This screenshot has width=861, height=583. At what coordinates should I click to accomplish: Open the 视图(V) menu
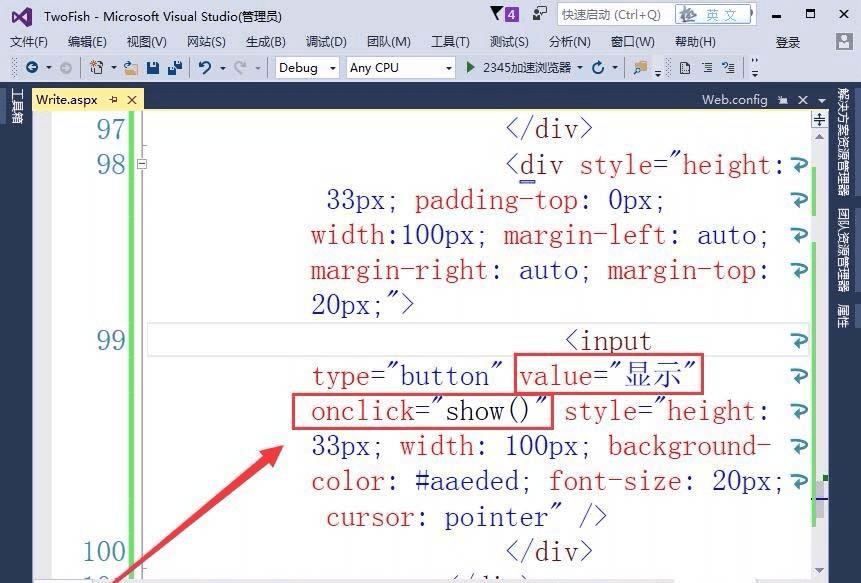click(147, 42)
